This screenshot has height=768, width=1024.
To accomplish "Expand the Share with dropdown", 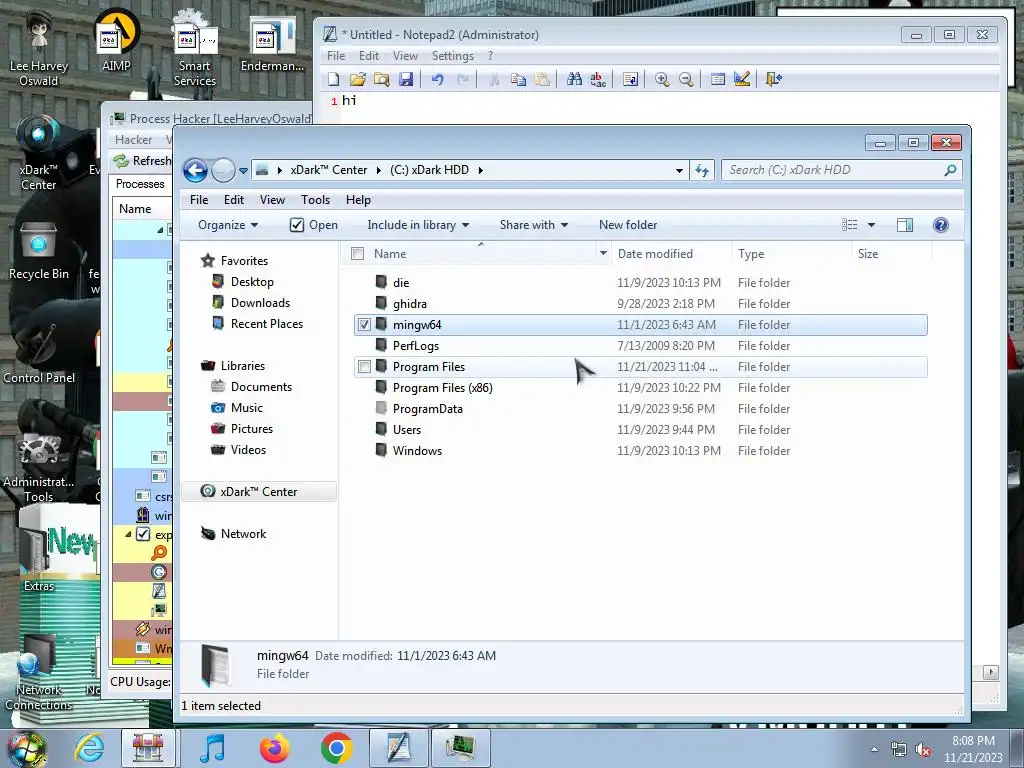I will pos(534,225).
